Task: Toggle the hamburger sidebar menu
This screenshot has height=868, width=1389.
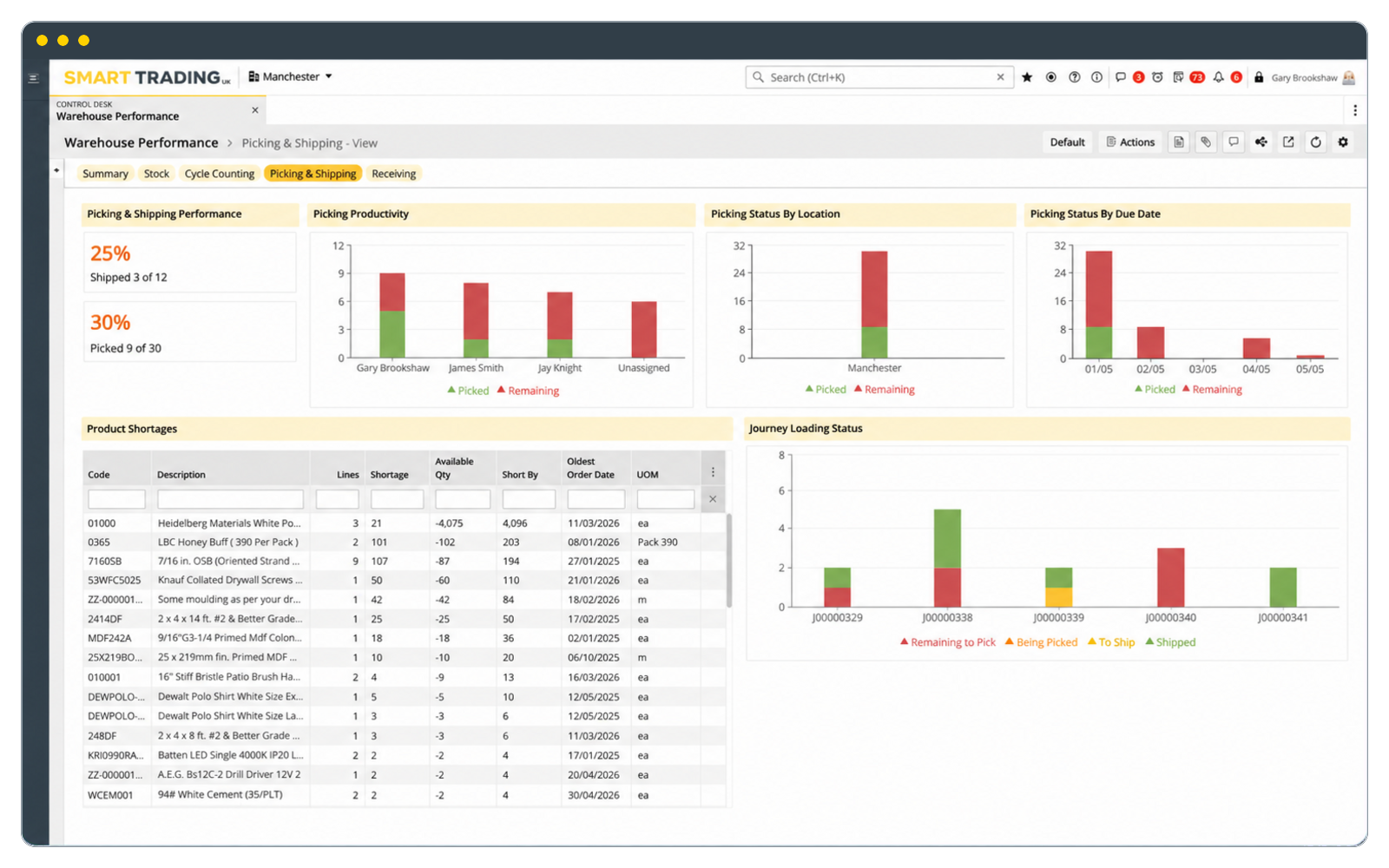Action: (34, 78)
